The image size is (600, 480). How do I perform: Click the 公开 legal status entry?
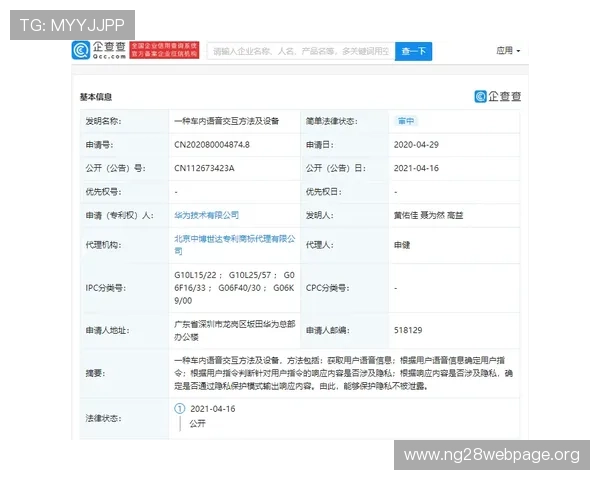[197, 423]
